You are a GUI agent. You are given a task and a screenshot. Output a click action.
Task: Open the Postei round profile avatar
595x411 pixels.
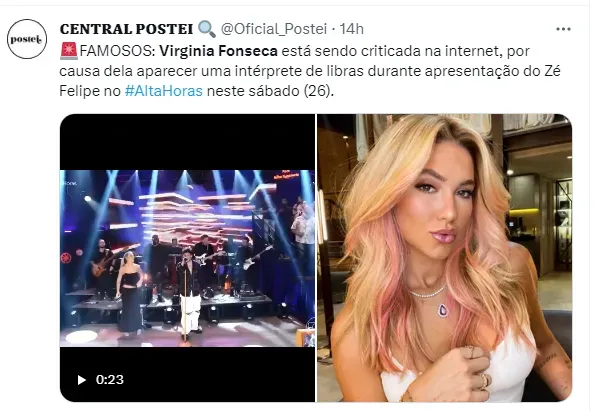coord(27,39)
